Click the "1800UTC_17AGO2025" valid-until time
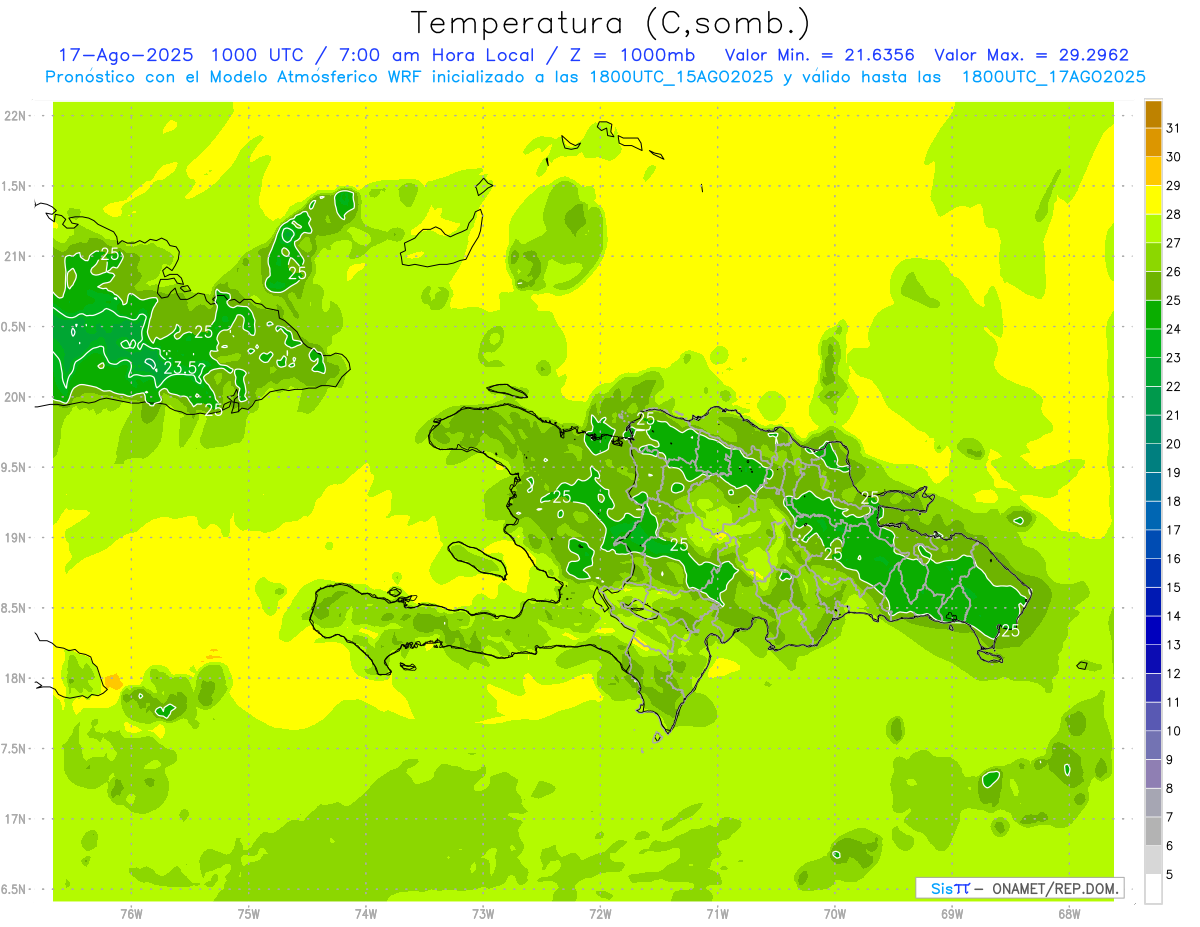The image size is (1200, 927). [1053, 77]
